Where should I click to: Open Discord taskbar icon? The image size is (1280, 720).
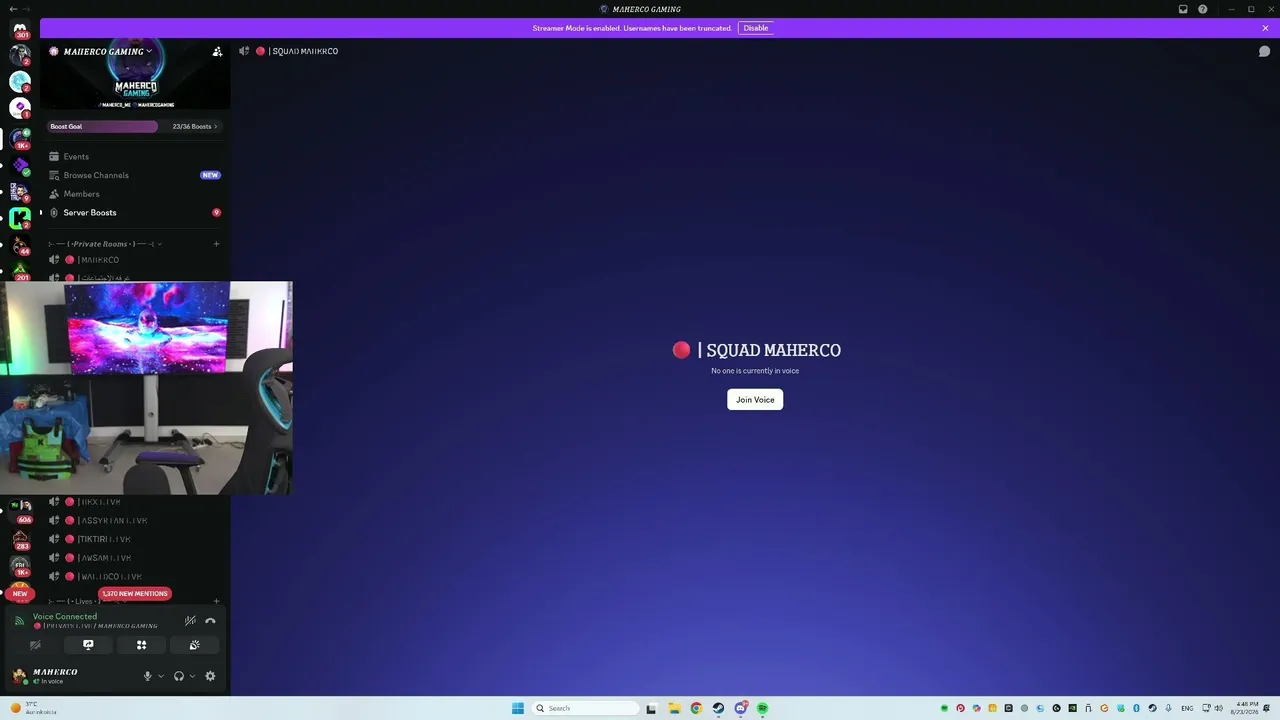coord(740,708)
